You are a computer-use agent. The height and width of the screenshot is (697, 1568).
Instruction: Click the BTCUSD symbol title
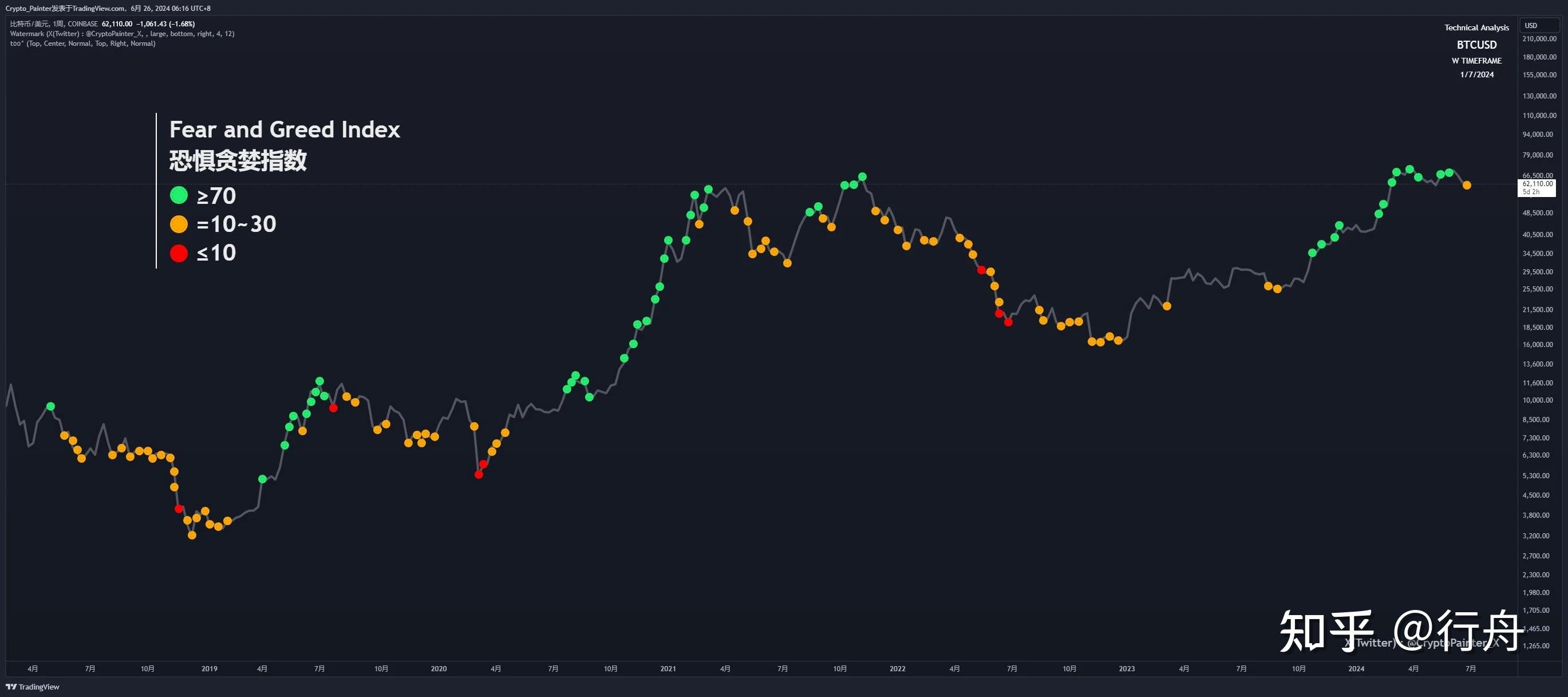point(1476,45)
